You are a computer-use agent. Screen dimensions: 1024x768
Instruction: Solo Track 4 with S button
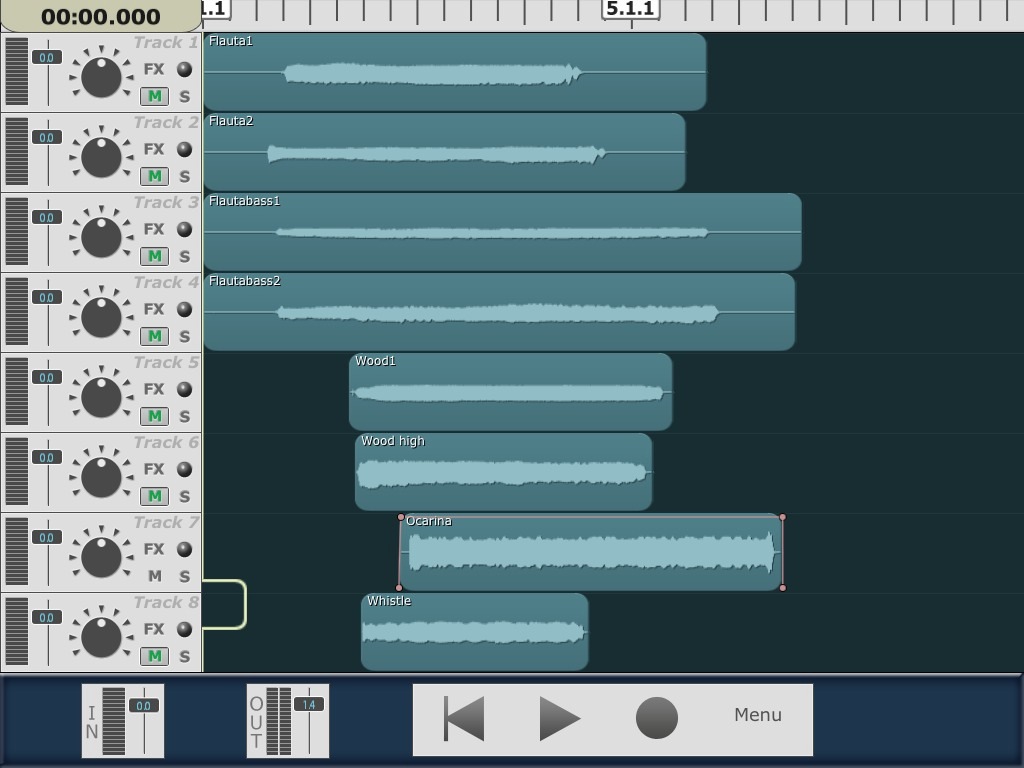pos(185,337)
